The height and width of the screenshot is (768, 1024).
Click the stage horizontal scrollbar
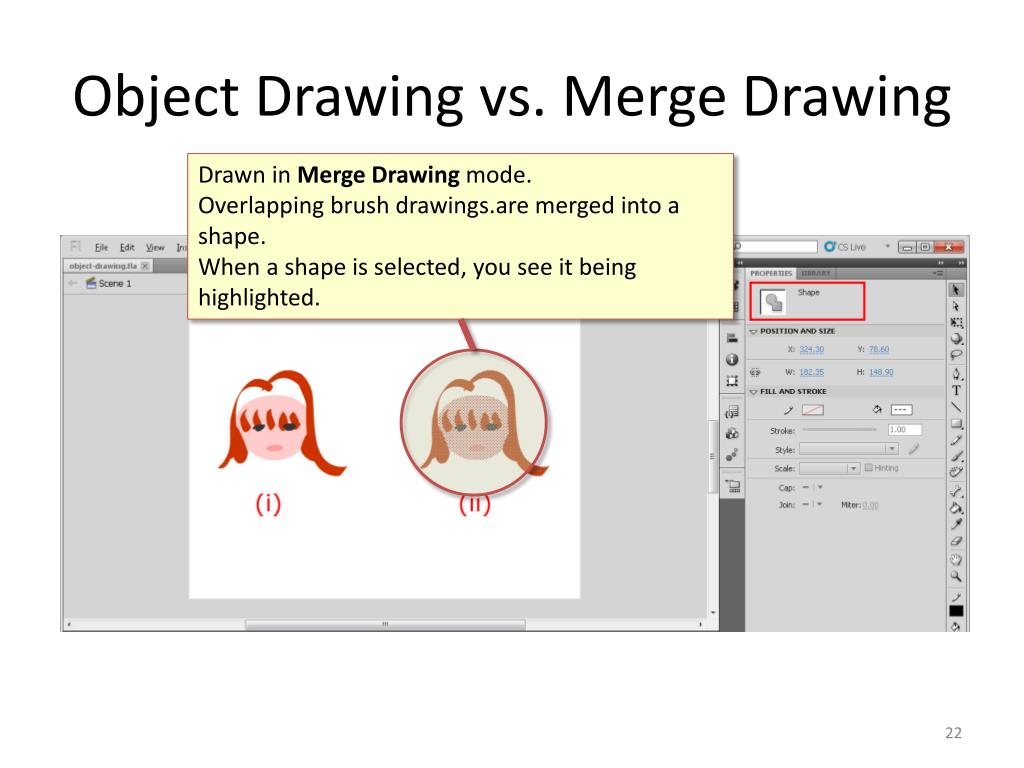coord(385,625)
